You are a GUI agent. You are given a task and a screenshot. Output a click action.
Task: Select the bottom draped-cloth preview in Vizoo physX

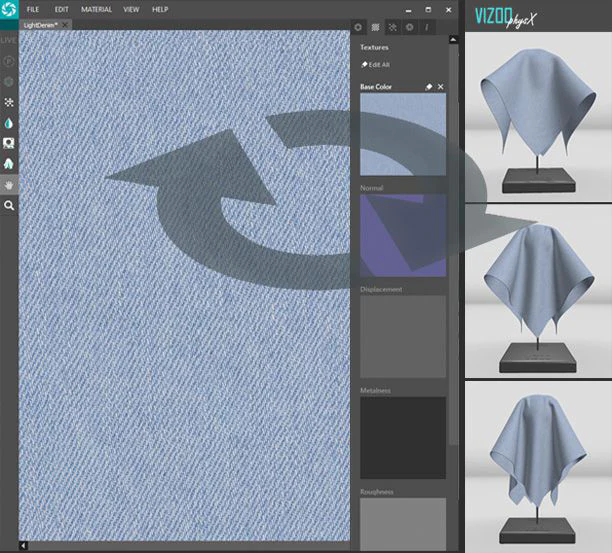point(538,466)
